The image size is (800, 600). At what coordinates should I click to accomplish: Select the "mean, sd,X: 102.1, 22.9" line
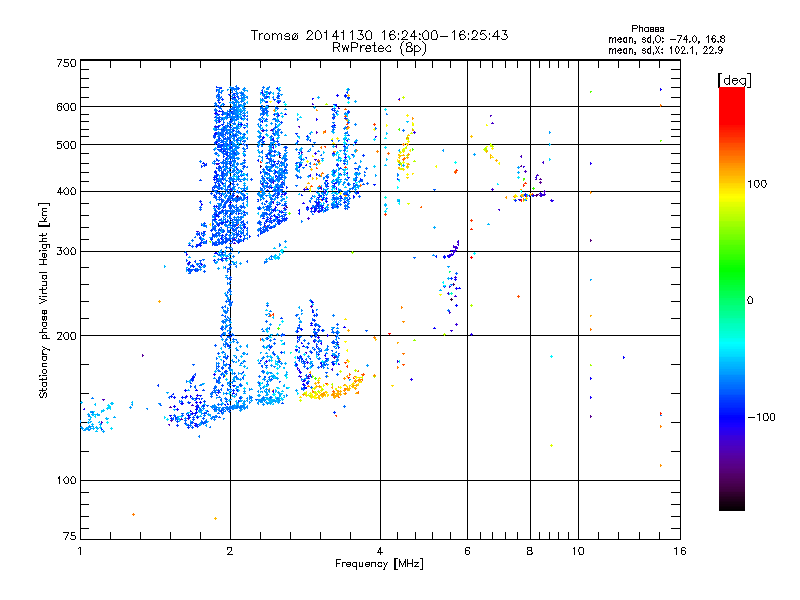tap(665, 50)
